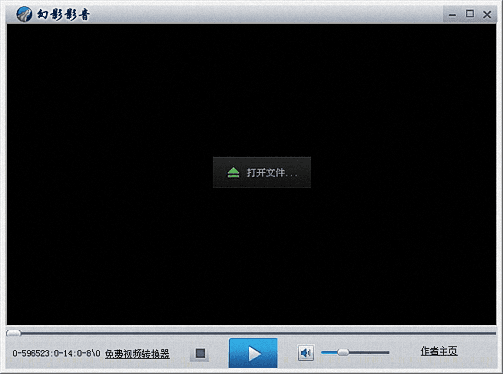Image resolution: width=503 pixels, height=374 pixels.
Task: Click the seek bar thumb at the start
Action: coord(13,333)
